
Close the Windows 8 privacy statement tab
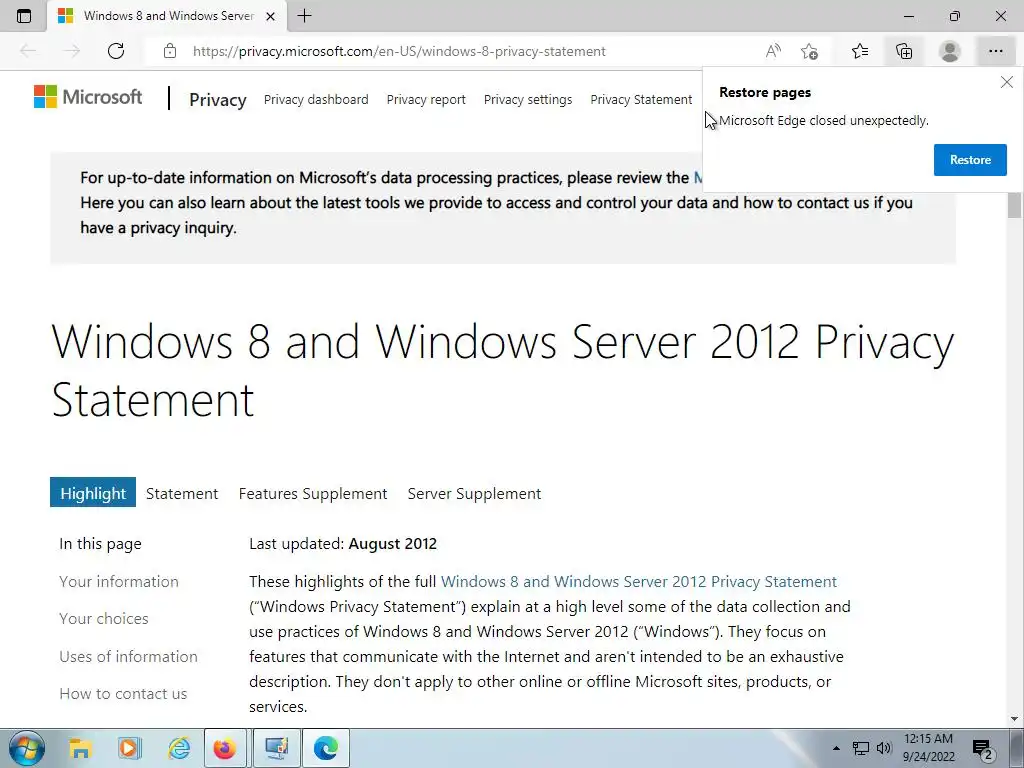270,16
